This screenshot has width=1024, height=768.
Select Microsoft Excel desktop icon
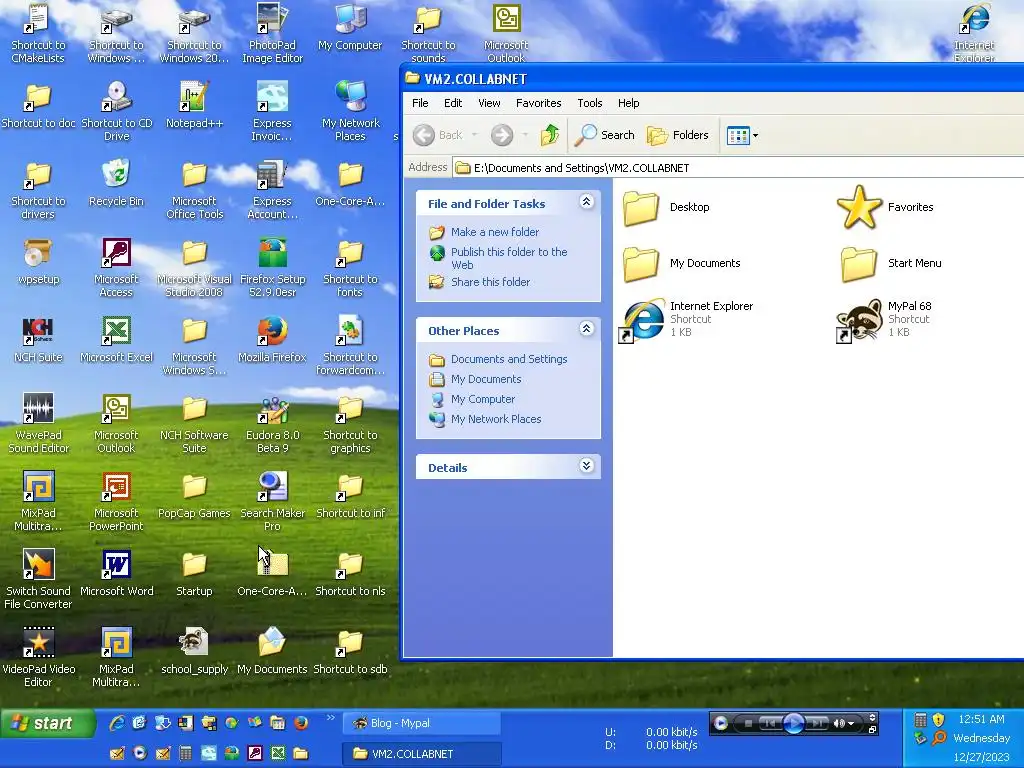(116, 340)
